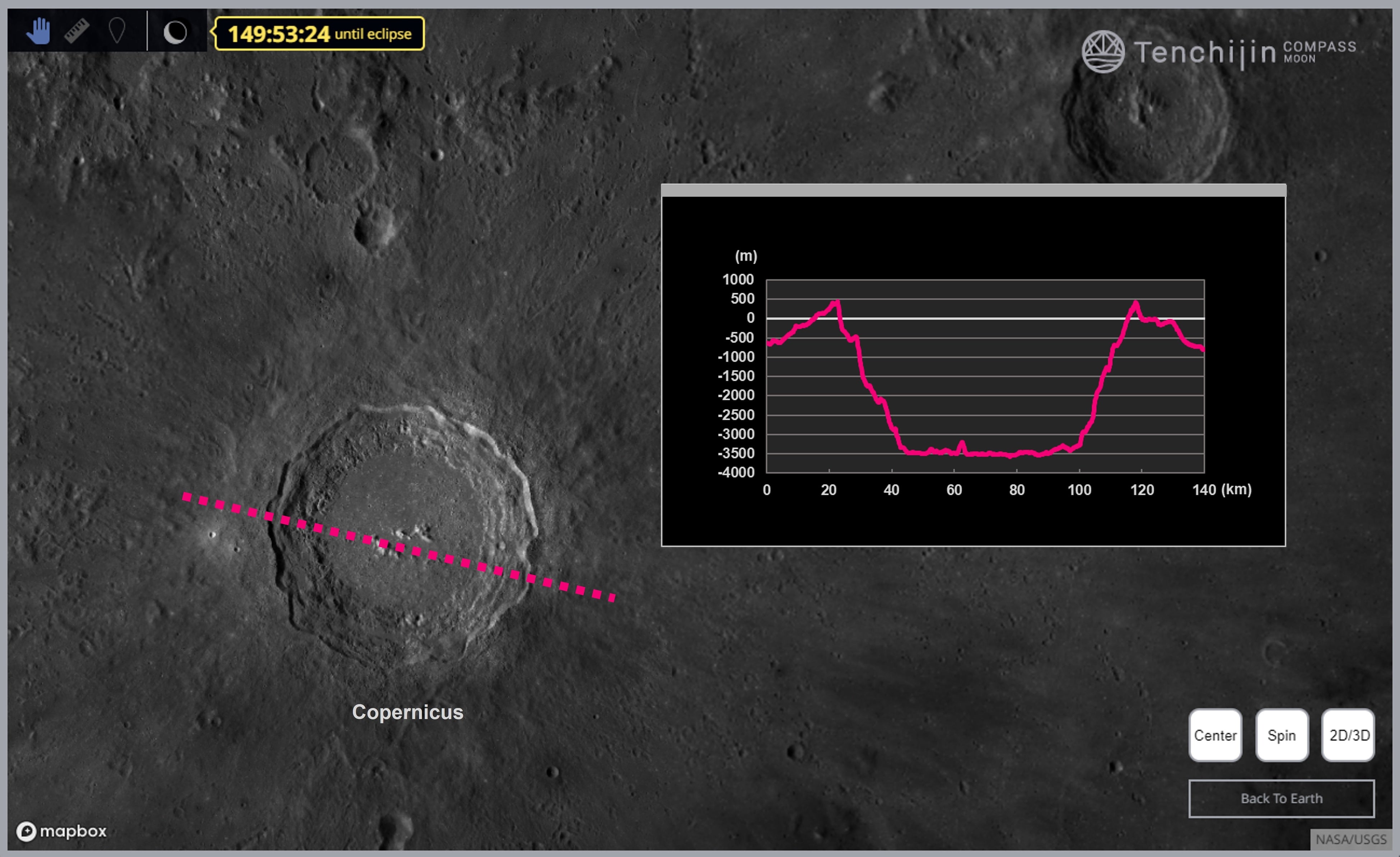Click the right rim peak on elevation chart

coord(1135,303)
